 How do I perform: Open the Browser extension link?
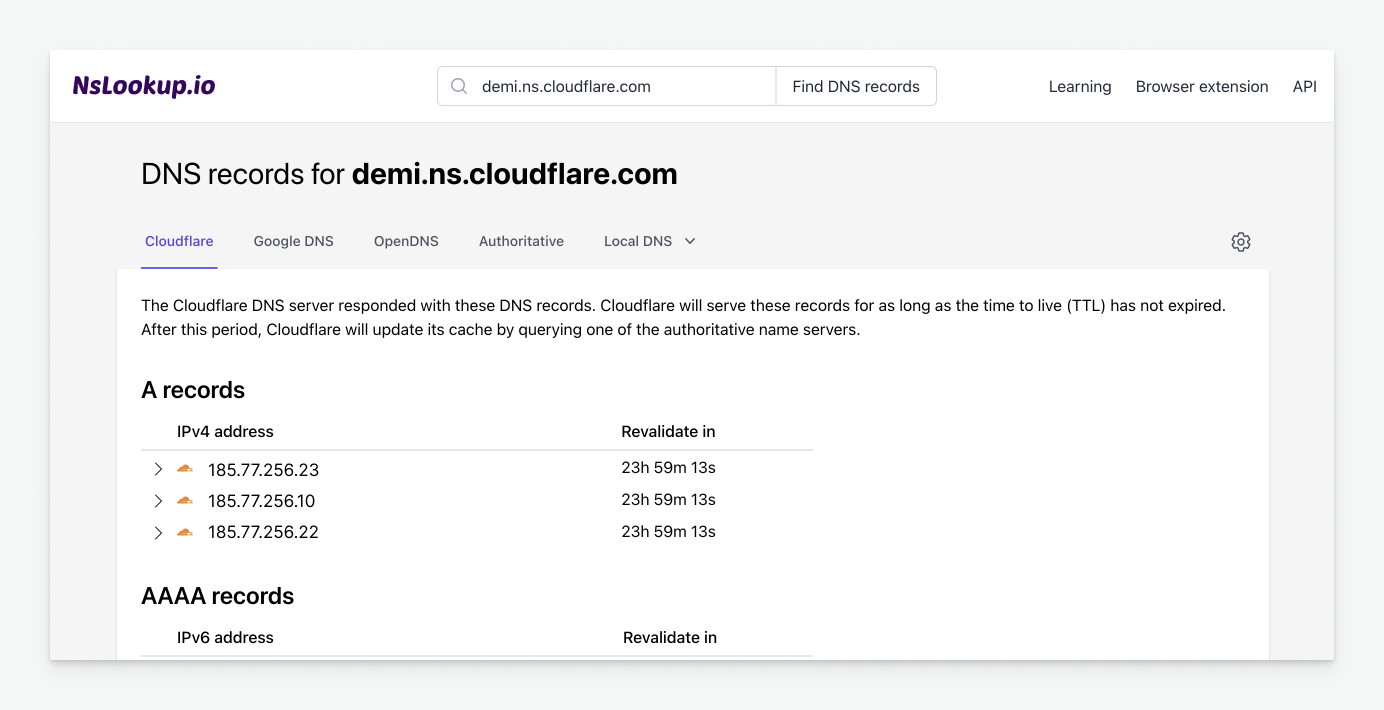(x=1202, y=87)
